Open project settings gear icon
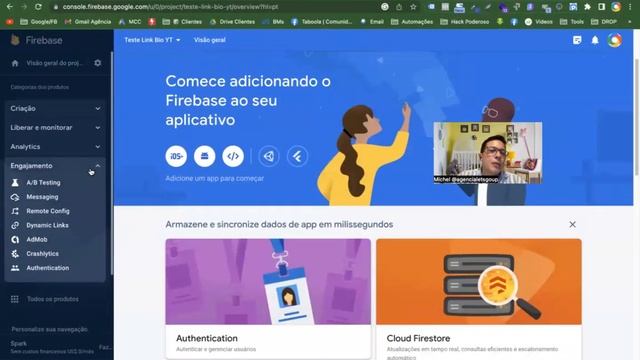The height and width of the screenshot is (360, 640). [98, 63]
